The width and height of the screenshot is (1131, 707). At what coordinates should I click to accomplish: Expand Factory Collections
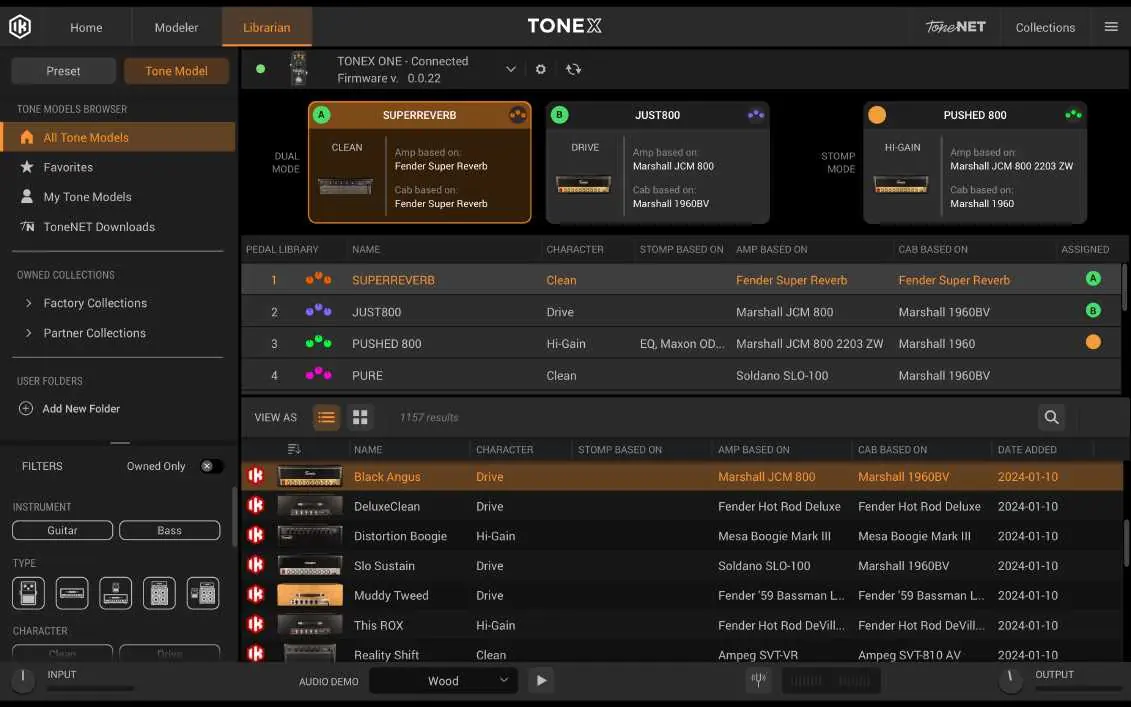pos(28,303)
